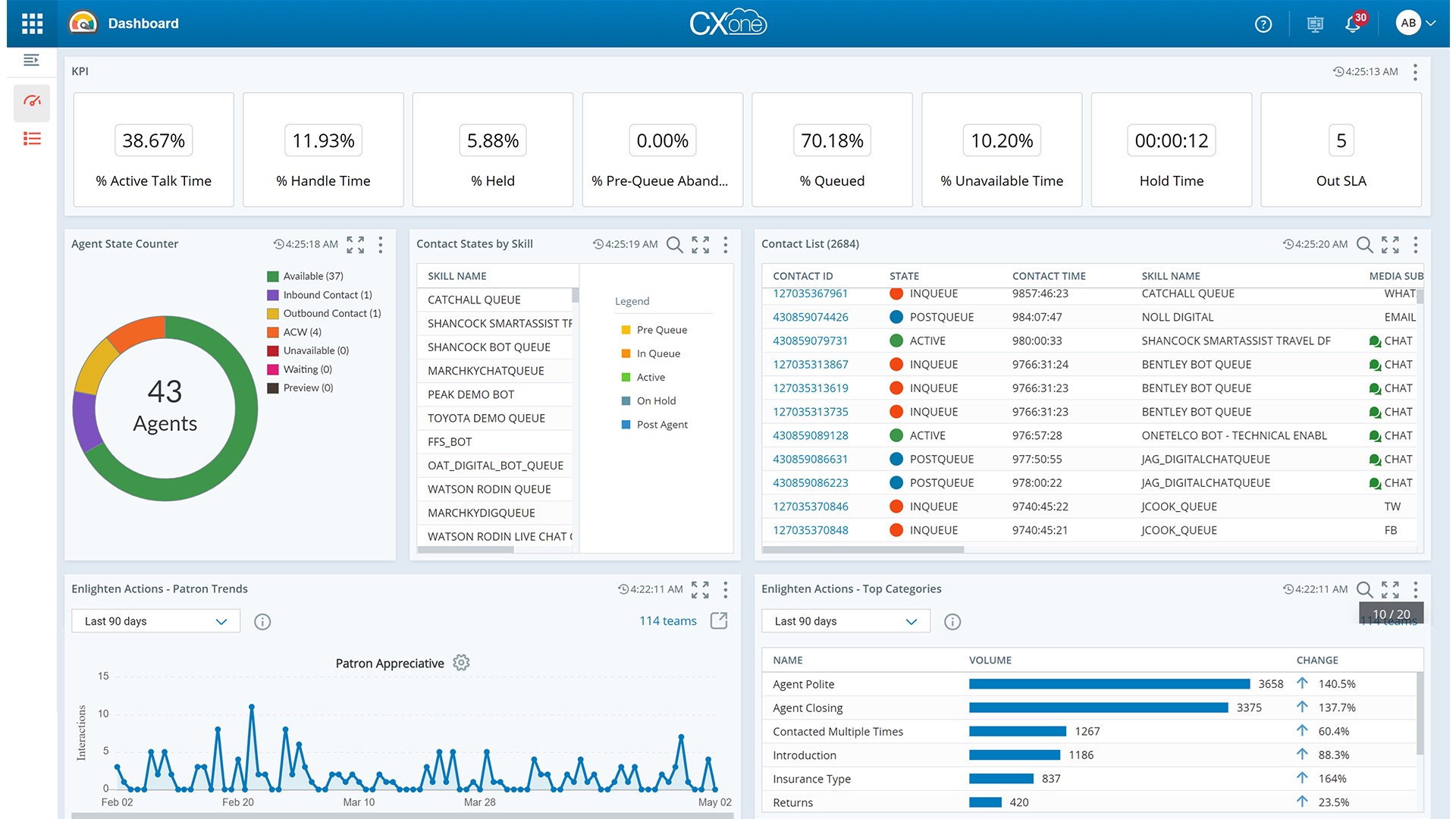Open Patron Trends options menu
The height and width of the screenshot is (819, 1456).
coord(726,589)
